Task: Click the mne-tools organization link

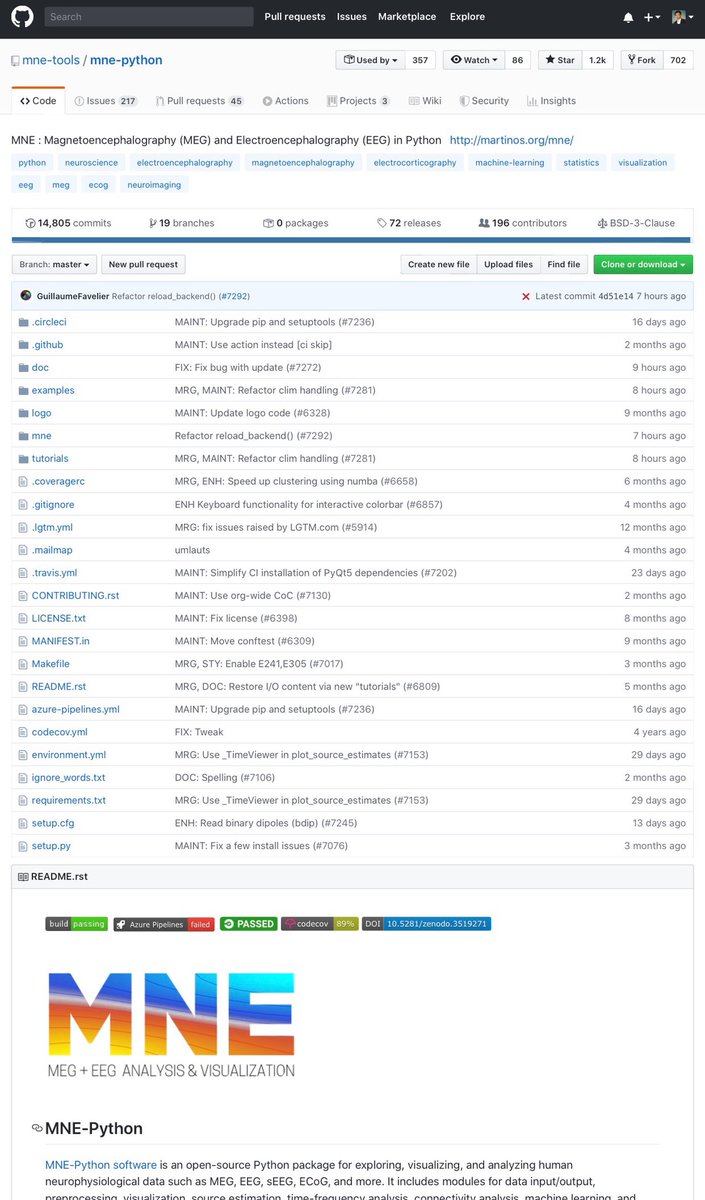Action: click(51, 60)
